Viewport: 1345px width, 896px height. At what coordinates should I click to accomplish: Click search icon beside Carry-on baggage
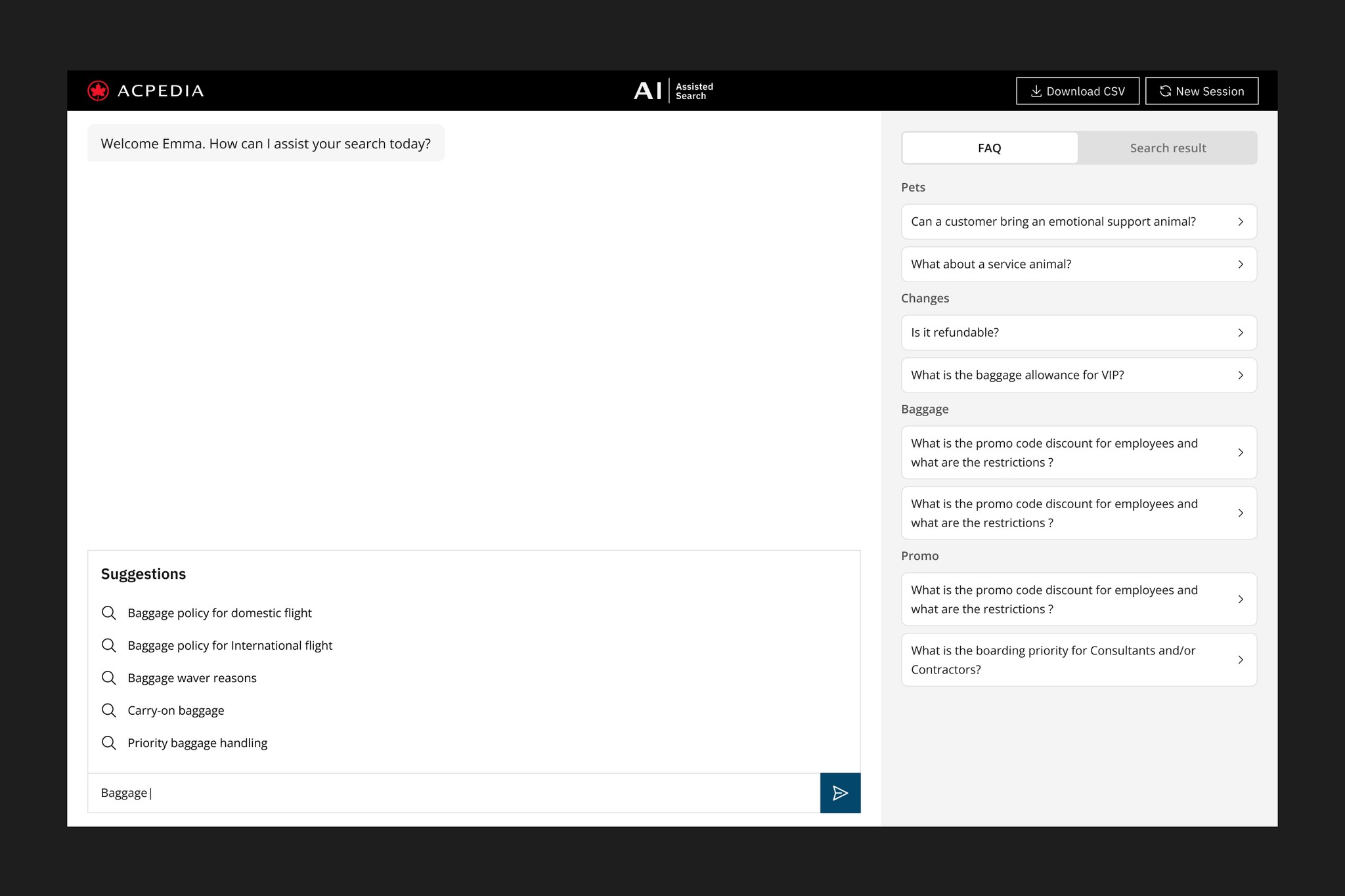pos(109,710)
